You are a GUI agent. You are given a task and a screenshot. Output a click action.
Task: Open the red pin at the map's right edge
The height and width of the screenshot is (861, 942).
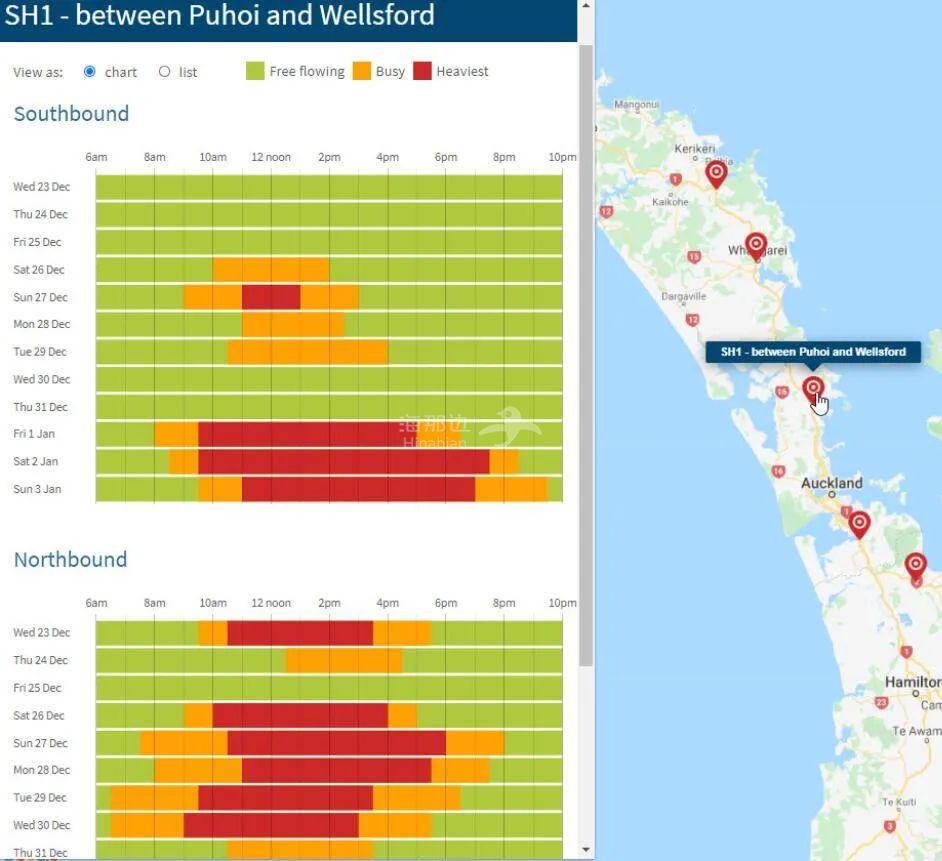point(915,565)
